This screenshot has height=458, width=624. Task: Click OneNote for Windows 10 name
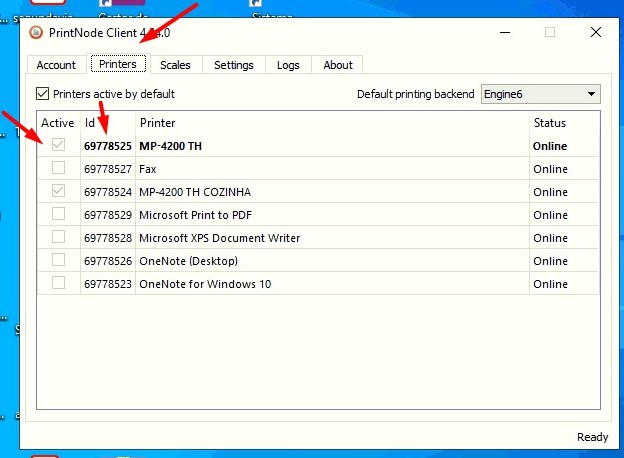[x=205, y=284]
